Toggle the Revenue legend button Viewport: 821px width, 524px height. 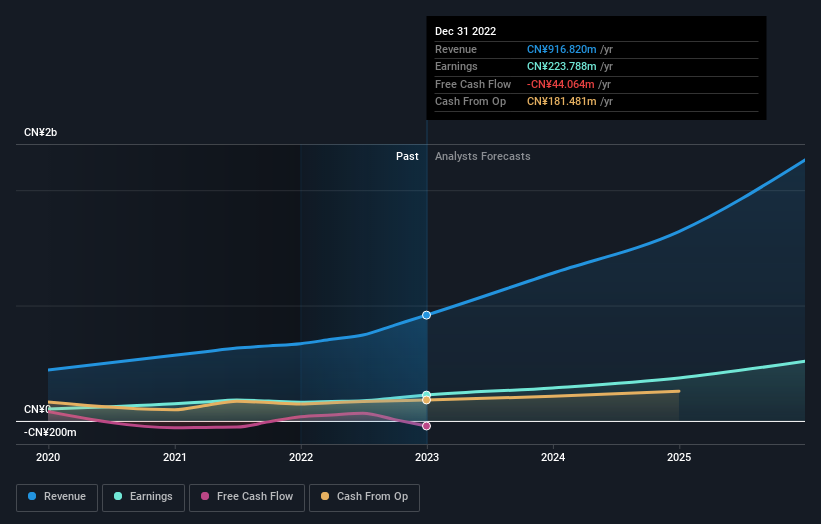[57, 497]
